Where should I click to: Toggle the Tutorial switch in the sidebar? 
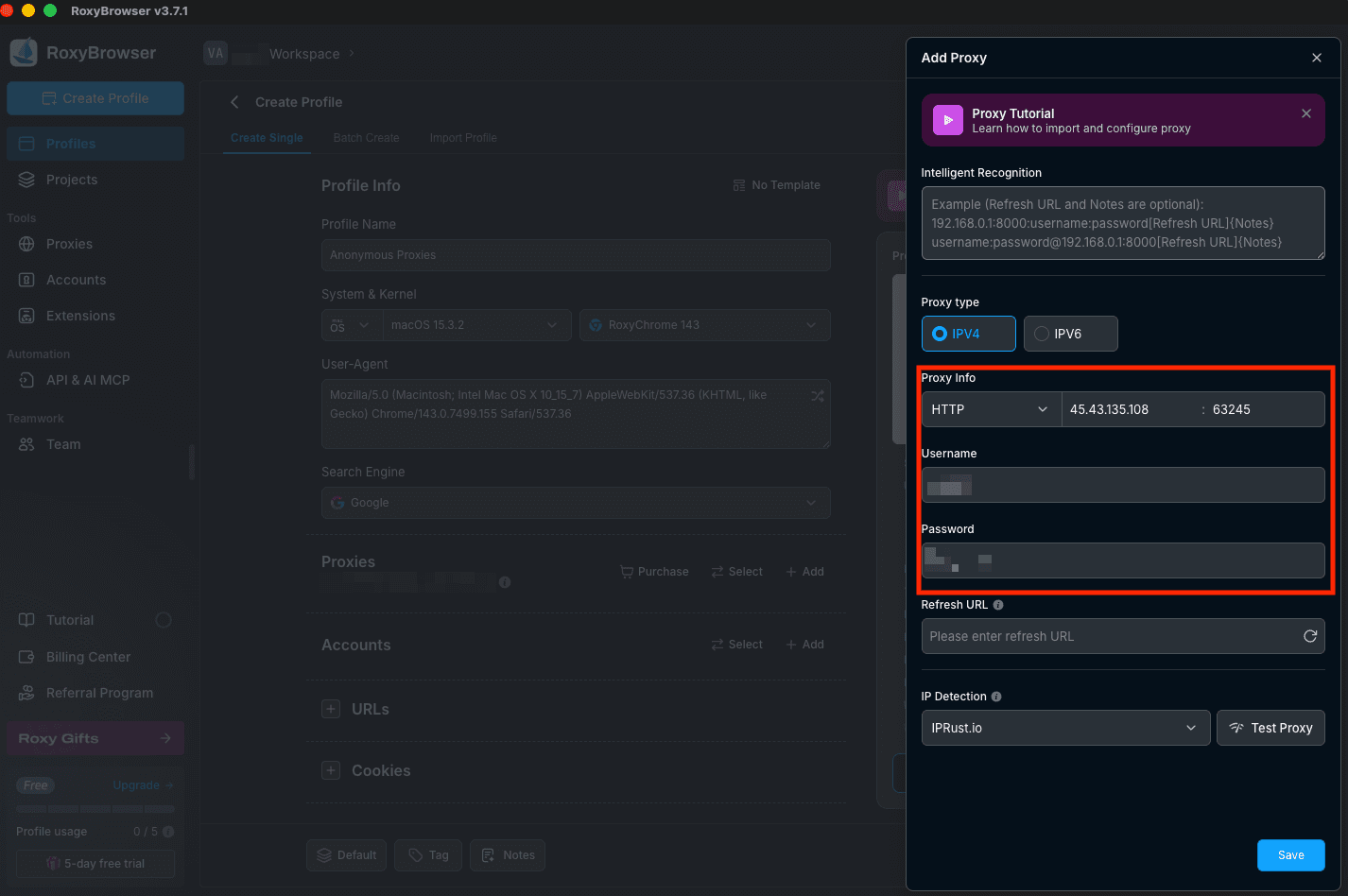point(163,620)
